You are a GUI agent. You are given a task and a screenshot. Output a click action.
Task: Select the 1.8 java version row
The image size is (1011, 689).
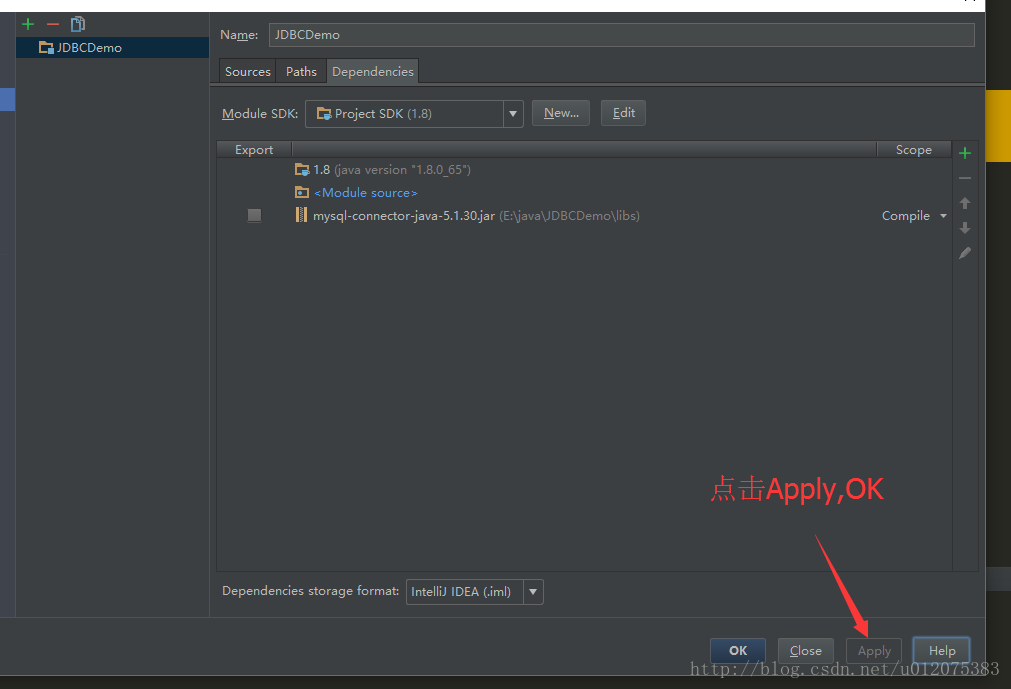(x=584, y=170)
